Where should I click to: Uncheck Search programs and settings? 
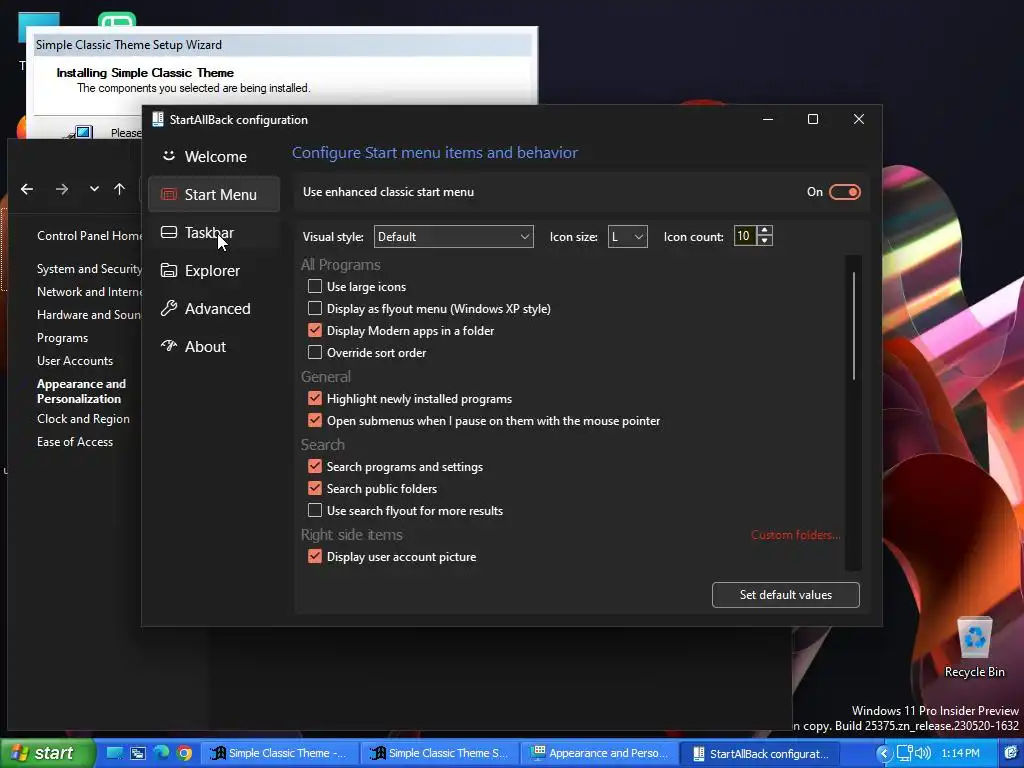click(315, 466)
